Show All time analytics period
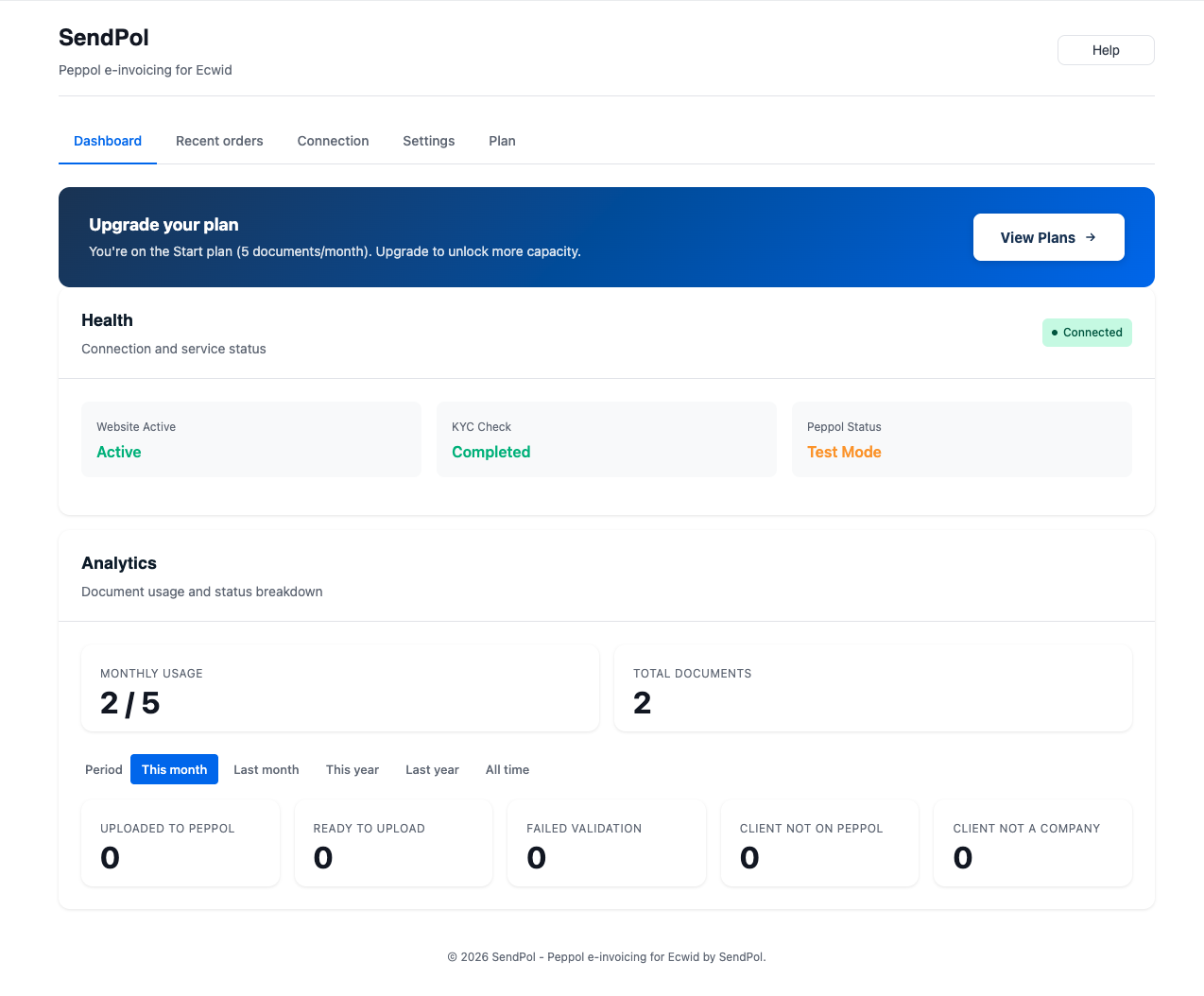This screenshot has height=996, width=1204. tap(507, 769)
